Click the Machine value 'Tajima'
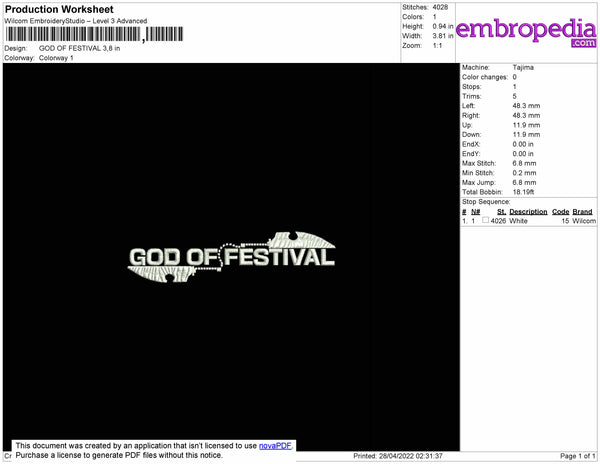The width and height of the screenshot is (600, 464). click(x=523, y=67)
